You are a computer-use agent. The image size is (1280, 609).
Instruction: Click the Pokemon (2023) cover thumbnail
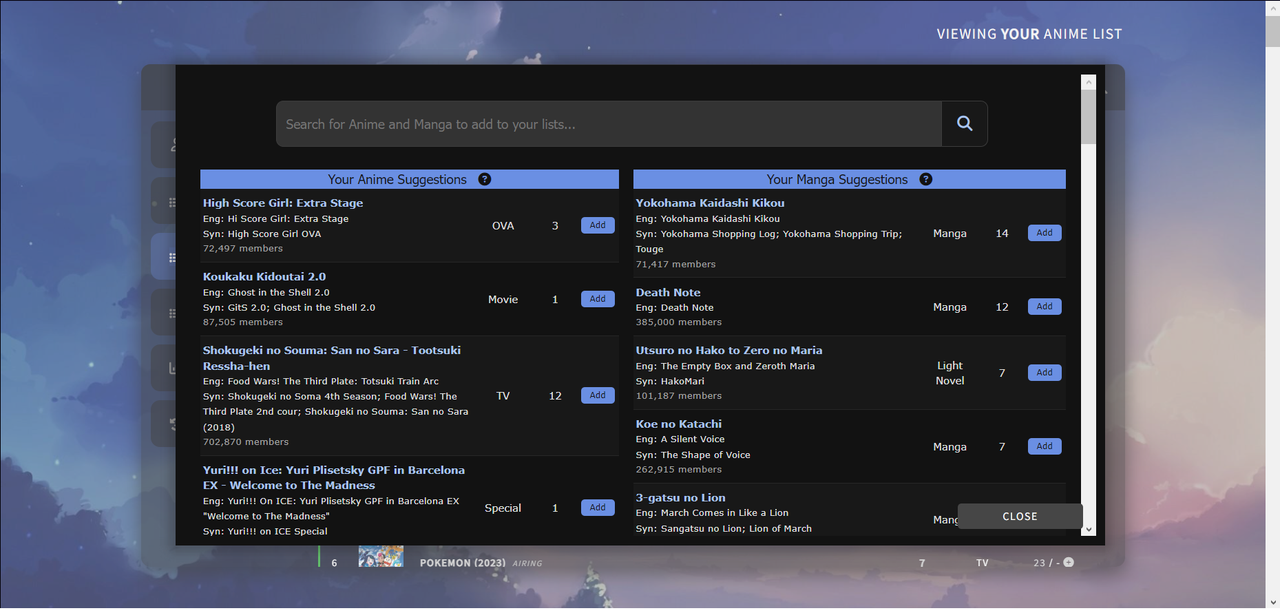point(381,557)
